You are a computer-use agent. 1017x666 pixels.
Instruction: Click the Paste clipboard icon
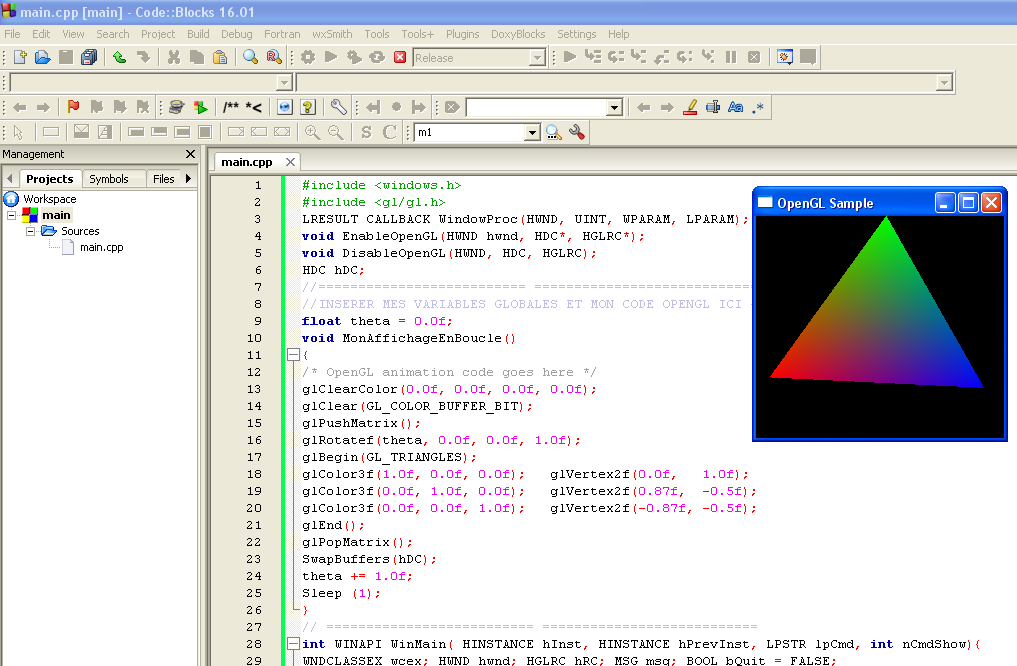221,57
